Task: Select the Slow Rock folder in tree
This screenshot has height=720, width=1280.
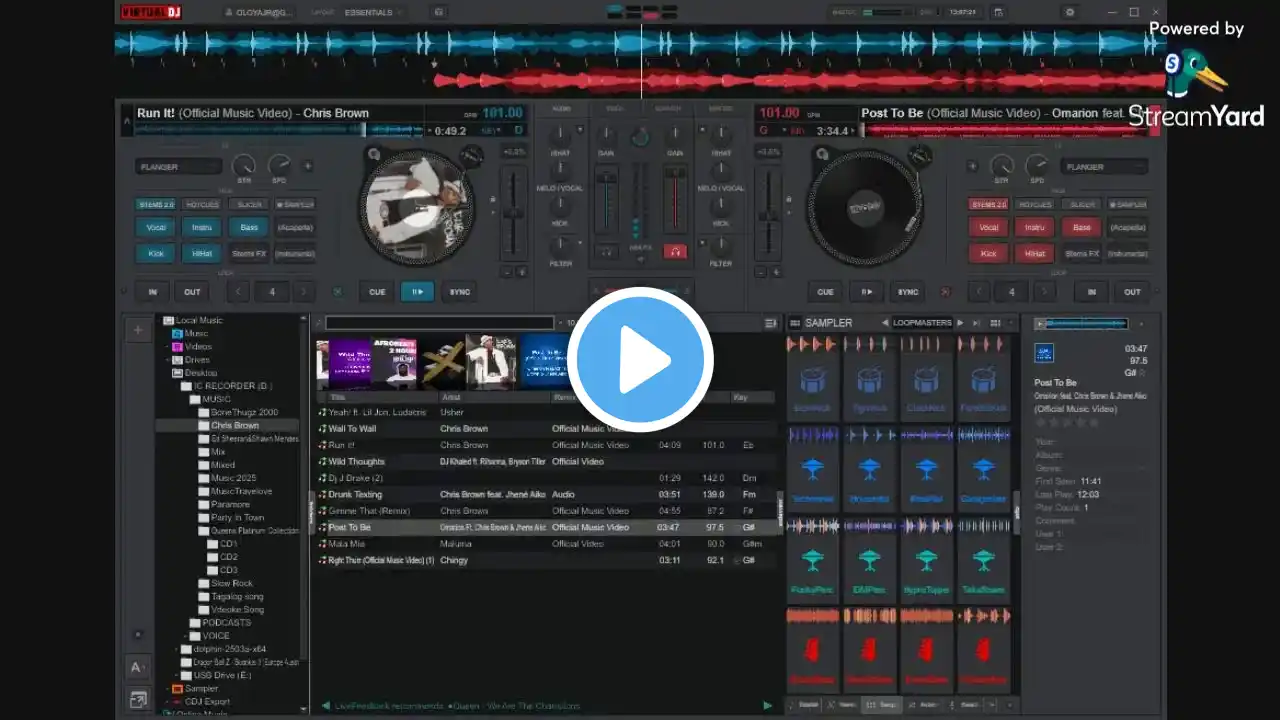Action: pyautogui.click(x=231, y=583)
